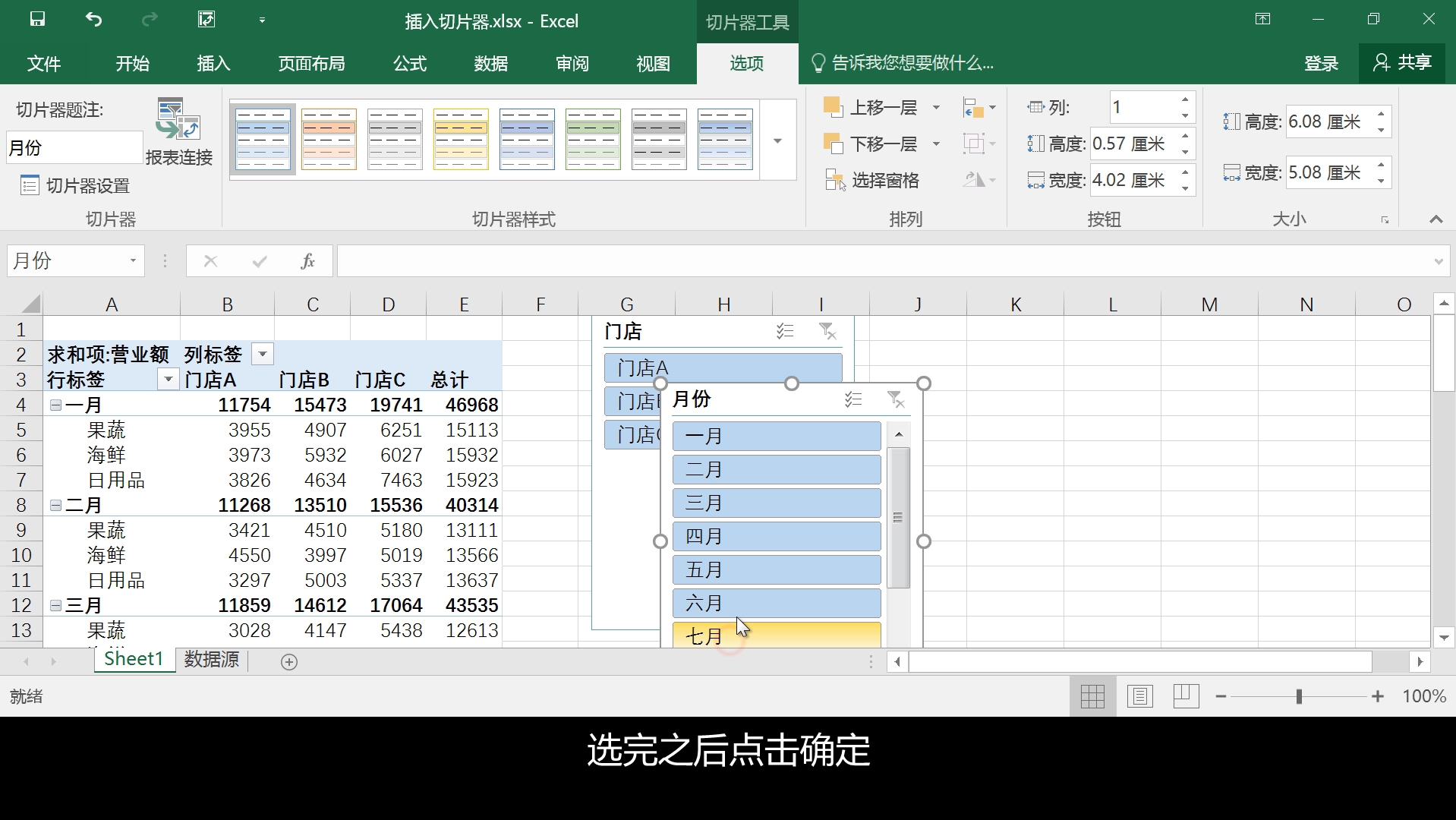This screenshot has height=820, width=1456.
Task: Switch to the 数据源 sheet tab
Action: [x=210, y=660]
